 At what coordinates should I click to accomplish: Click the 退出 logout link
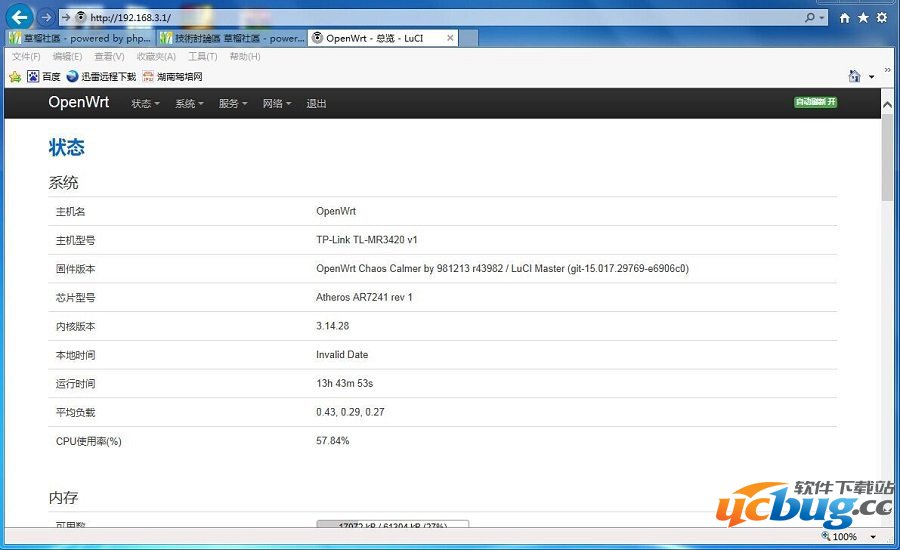point(316,104)
